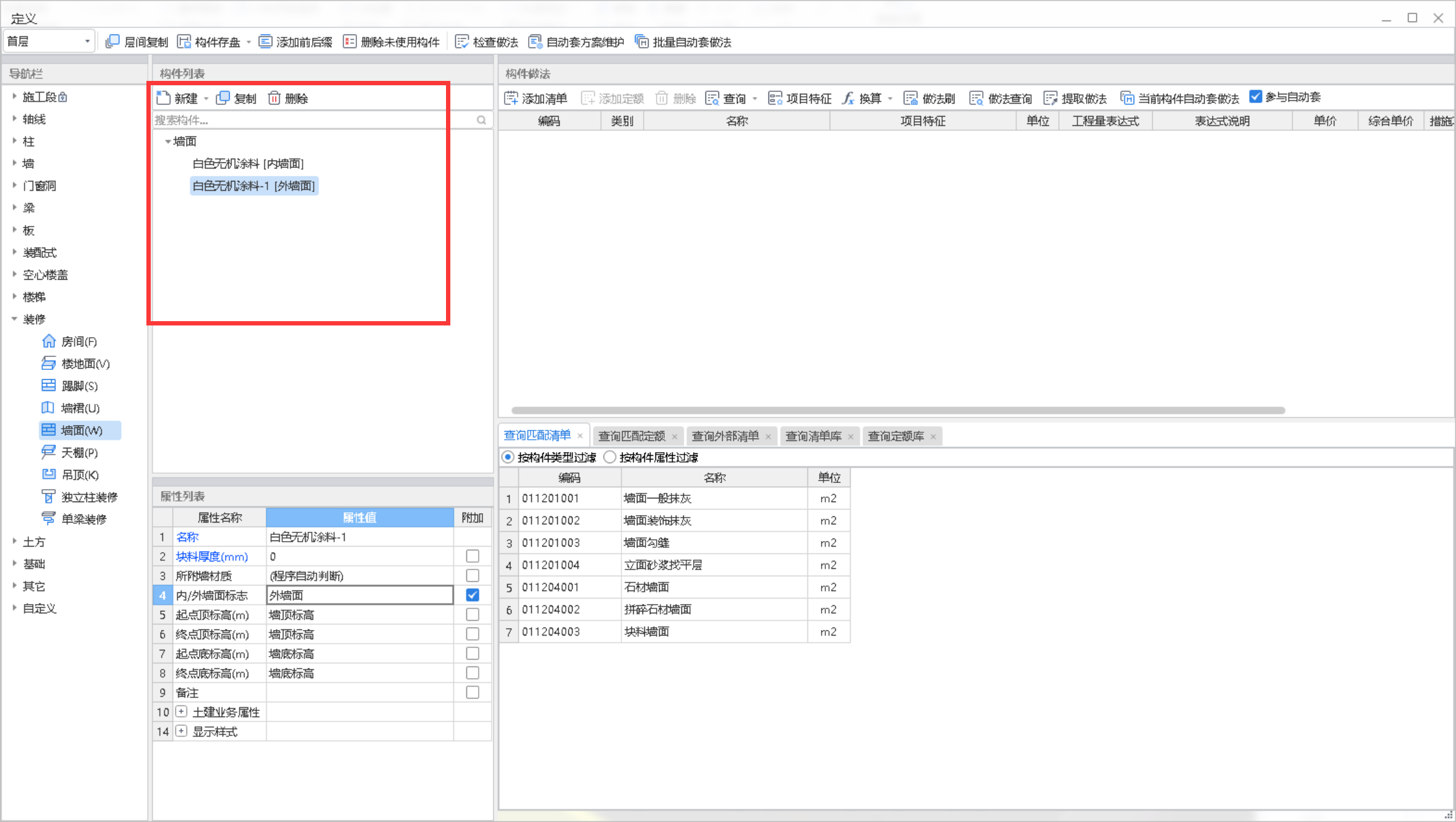Screen dimensions: 1456x822
Task: Select 房间(F) in the navigation tree
Action: [69, 342]
